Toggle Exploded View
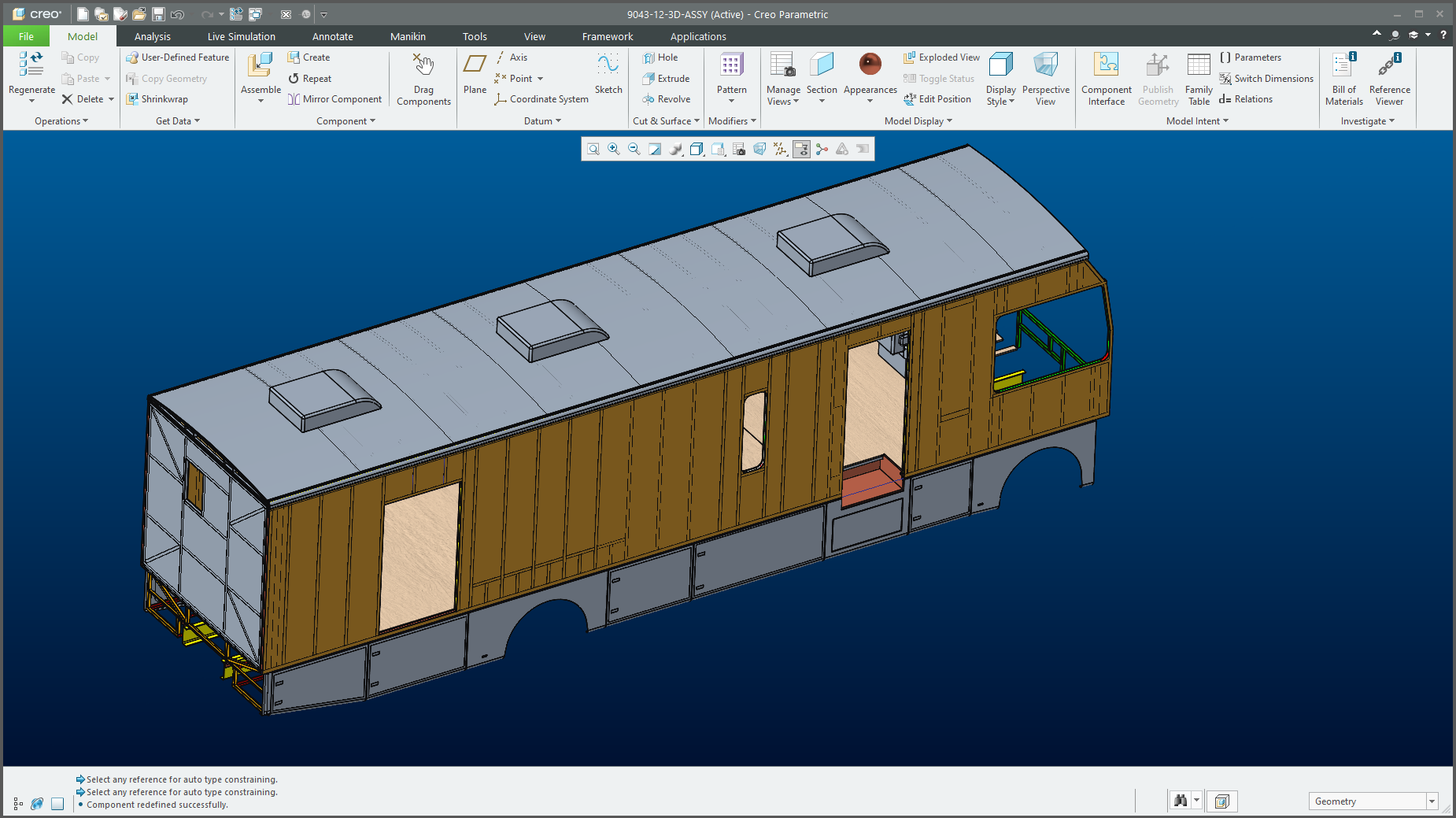The height and width of the screenshot is (818, 1456). point(941,57)
